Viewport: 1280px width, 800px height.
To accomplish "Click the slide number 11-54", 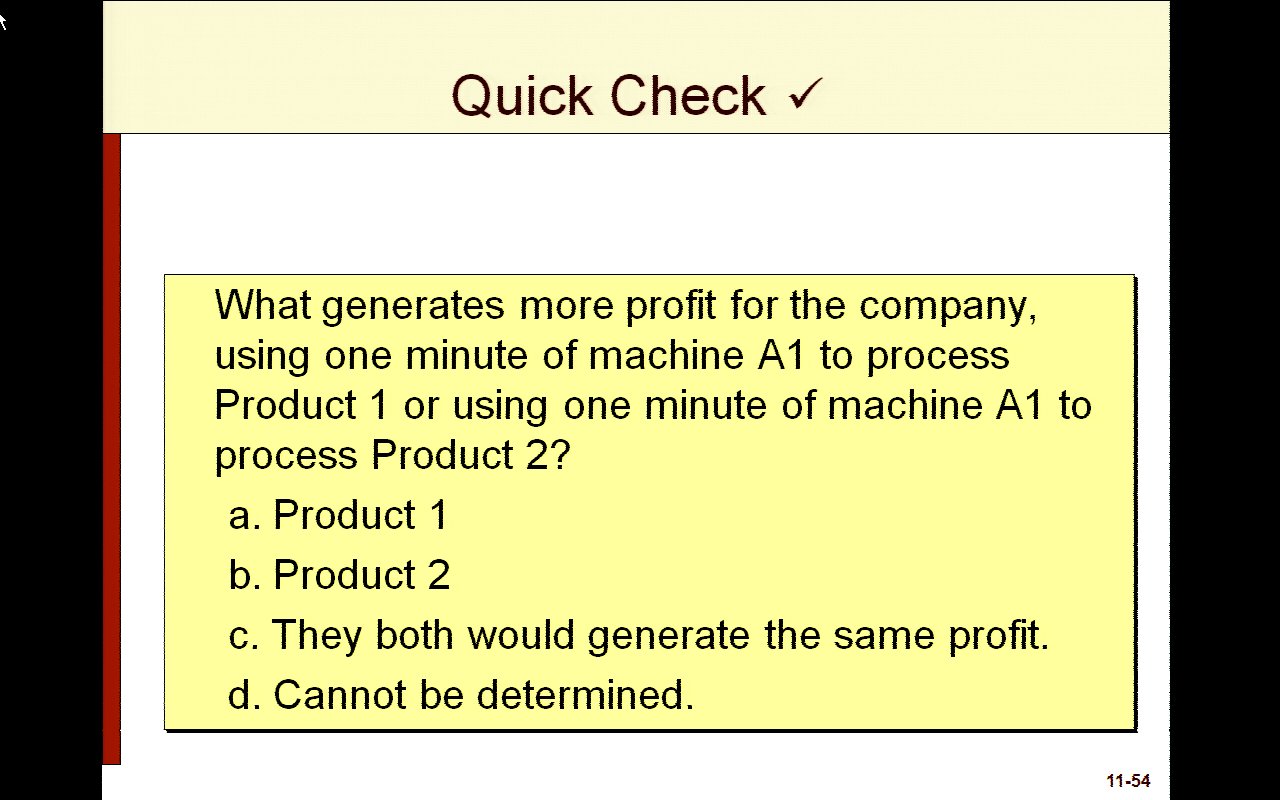I will [x=1128, y=781].
